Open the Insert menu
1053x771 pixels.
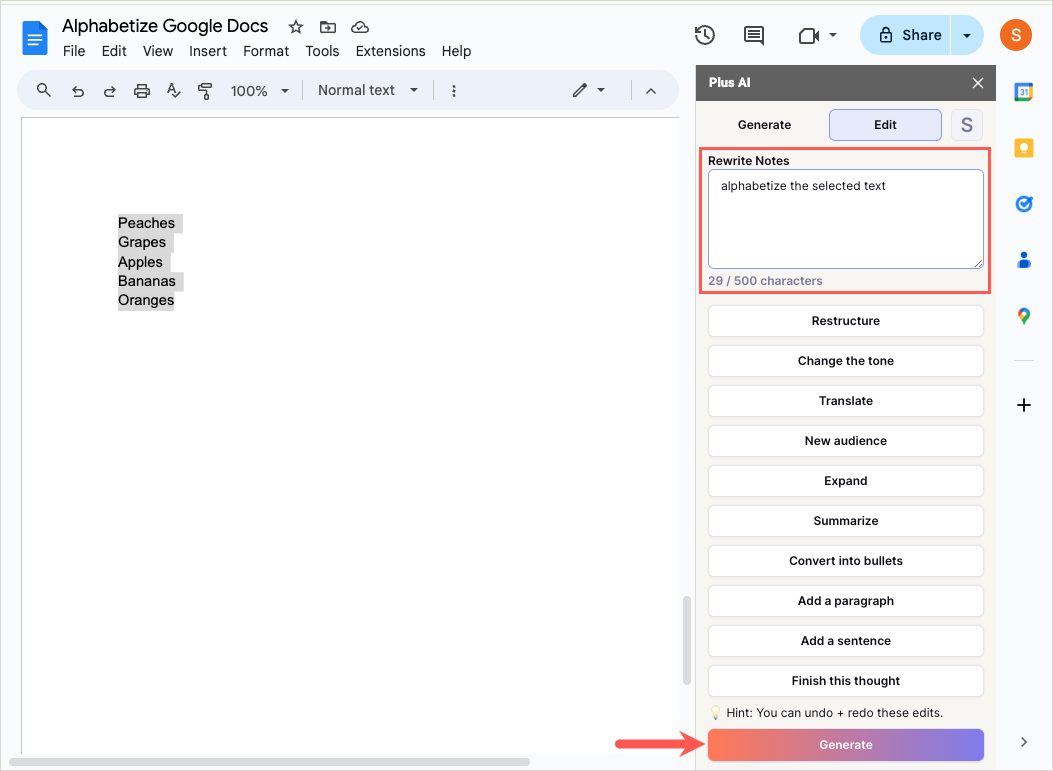coord(208,51)
